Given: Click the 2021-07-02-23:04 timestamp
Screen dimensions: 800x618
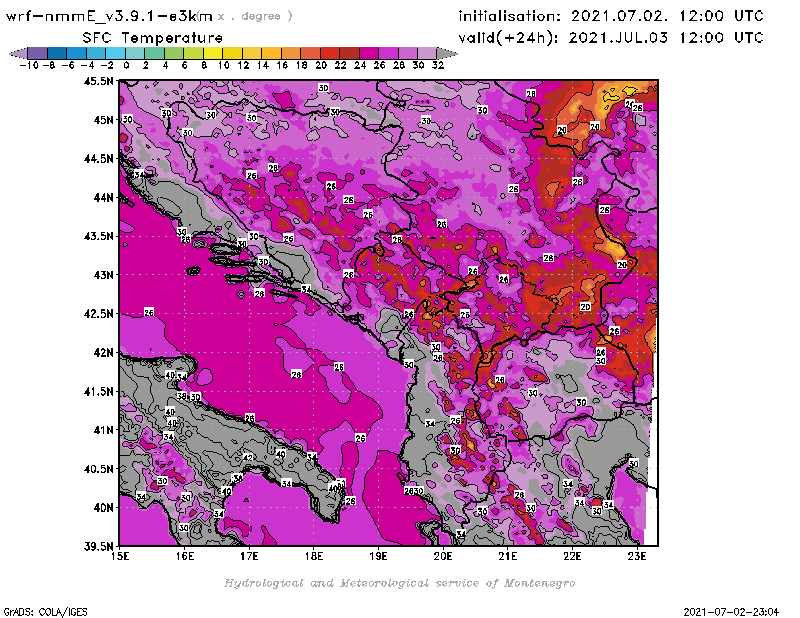Looking at the screenshot, I should pos(731,611).
